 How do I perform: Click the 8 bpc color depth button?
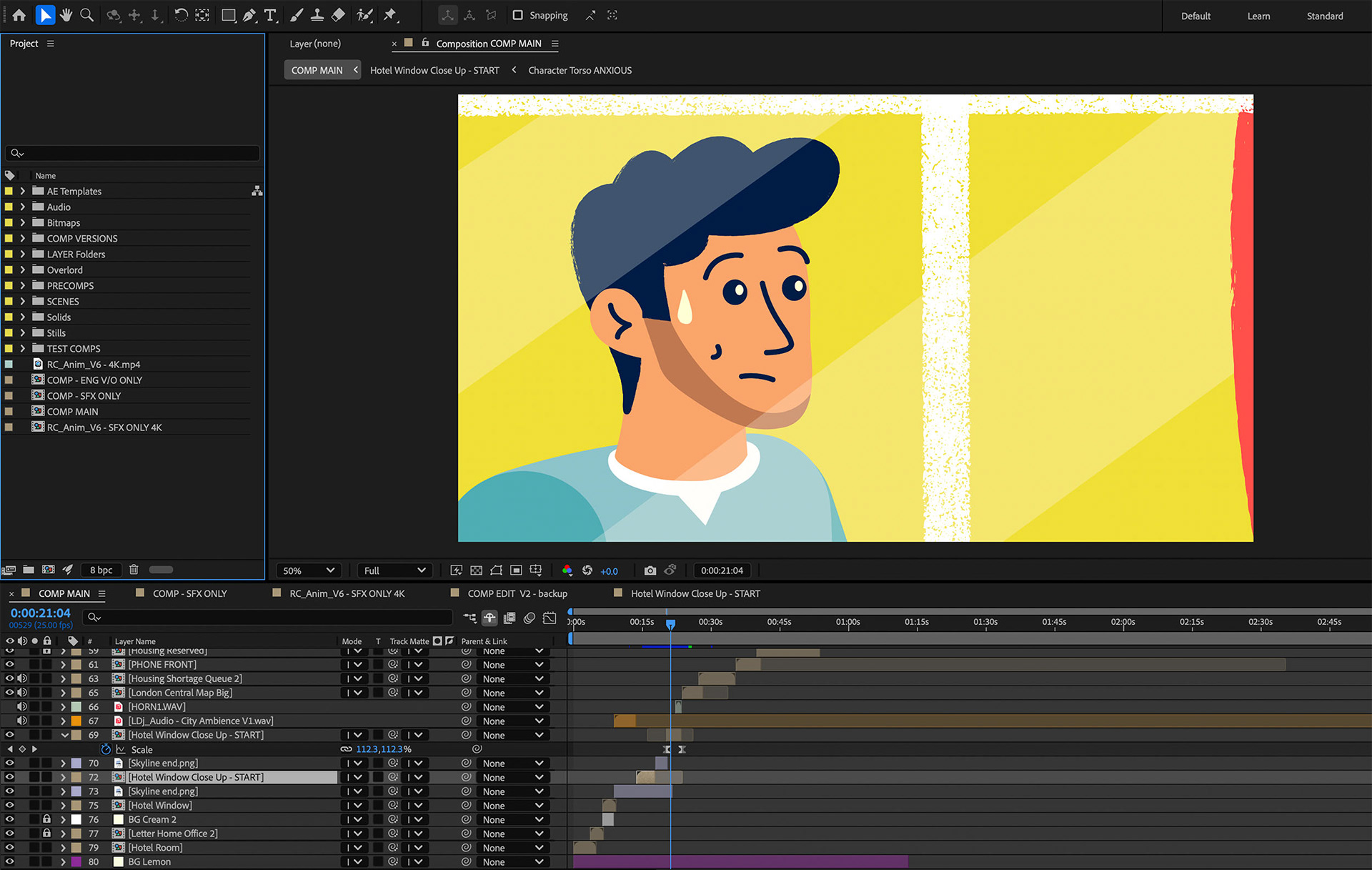(101, 570)
